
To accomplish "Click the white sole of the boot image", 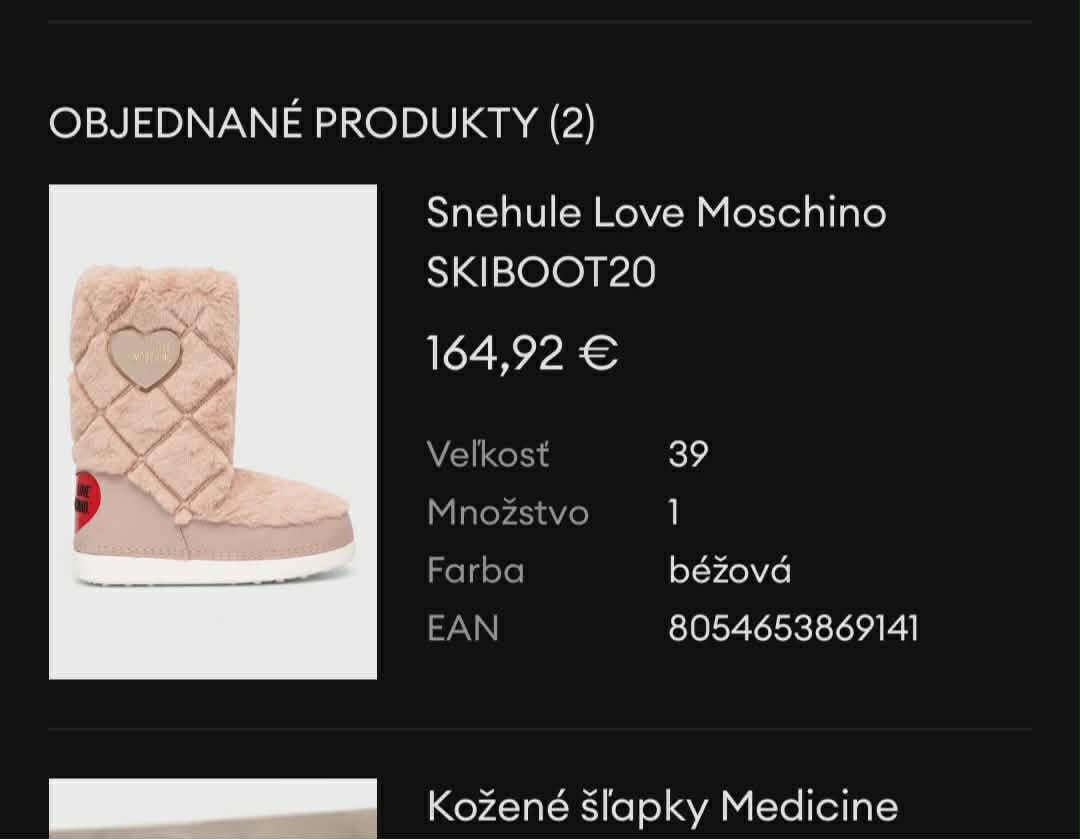I will click(215, 570).
